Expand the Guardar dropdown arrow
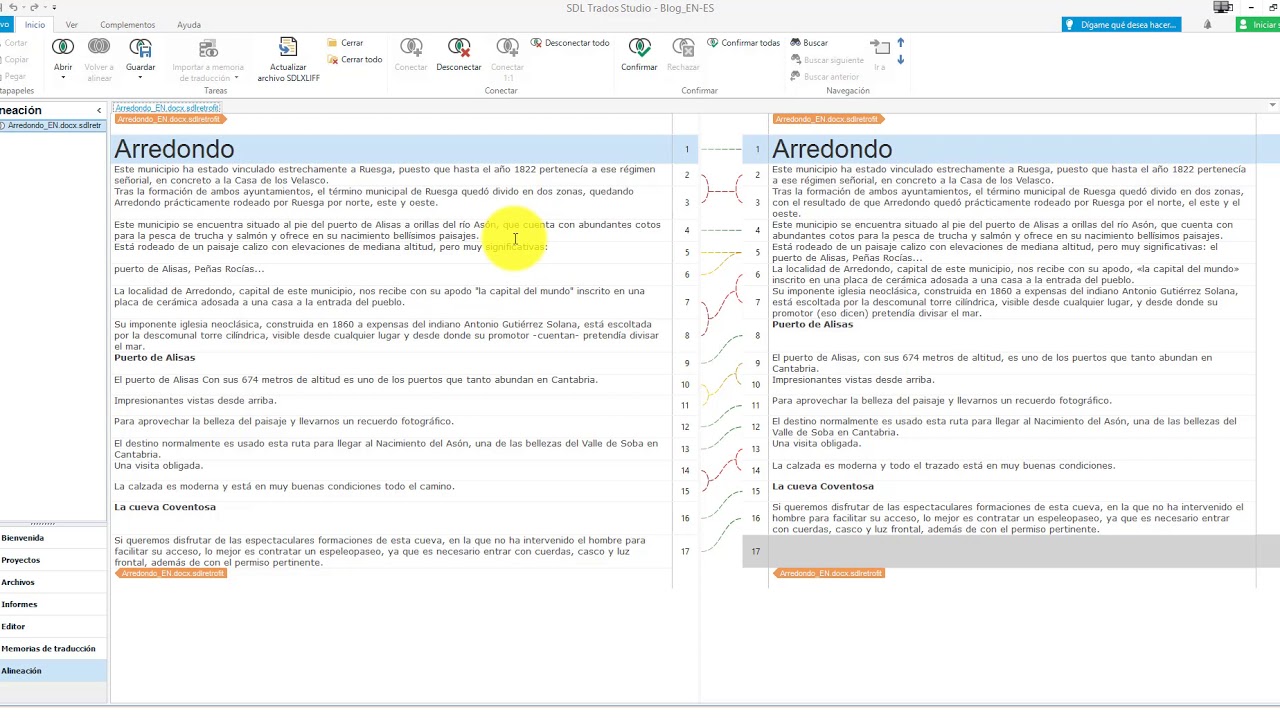Viewport: 1280px width, 720px height. pos(140,77)
